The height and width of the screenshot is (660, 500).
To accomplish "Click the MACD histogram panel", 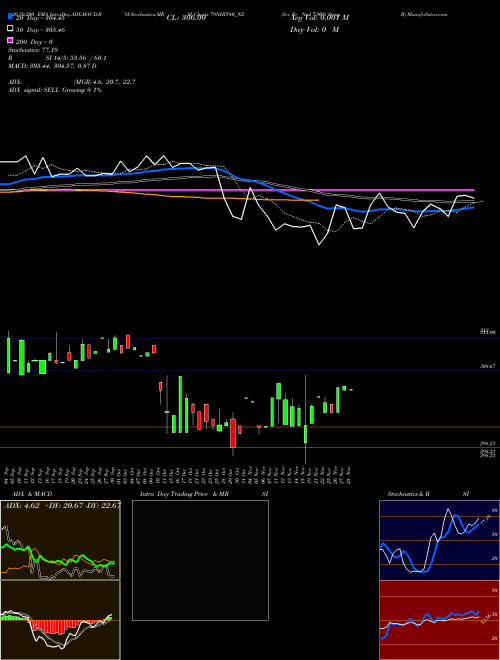I will (60, 620).
